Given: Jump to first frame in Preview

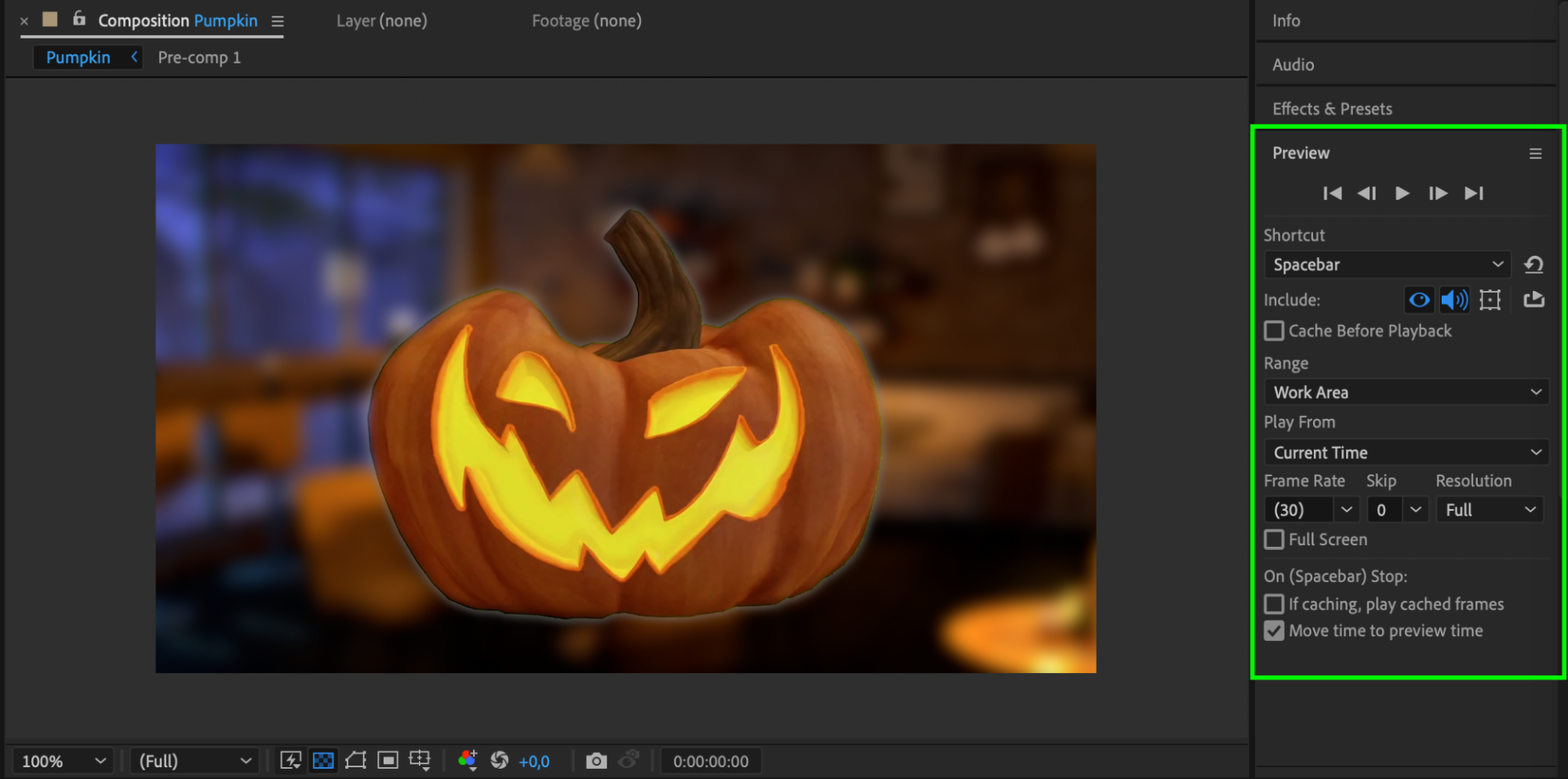Looking at the screenshot, I should pyautogui.click(x=1332, y=193).
